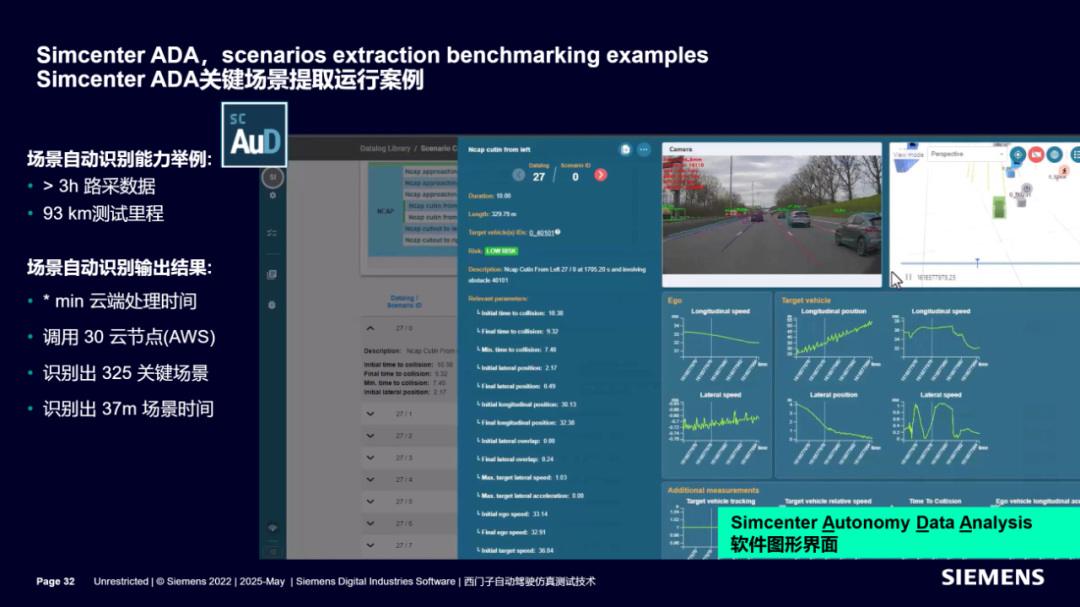This screenshot has height=607, width=1080.
Task: Select first Ncap approaching row in diagram
Action: click(x=430, y=172)
